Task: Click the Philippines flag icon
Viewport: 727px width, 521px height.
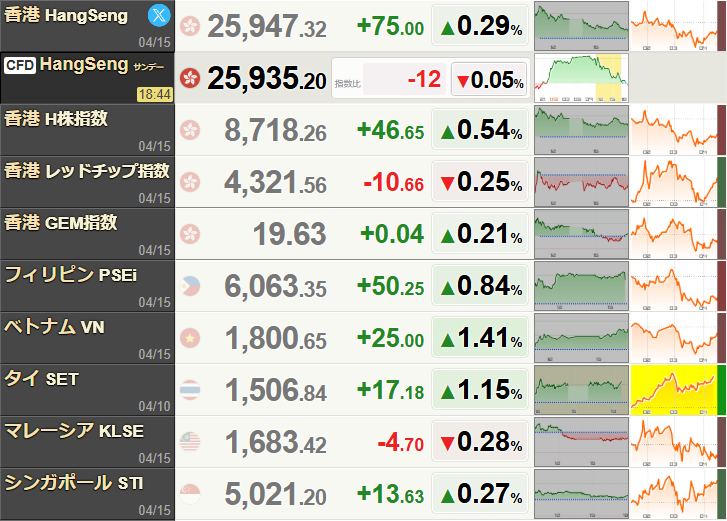Action: [190, 286]
